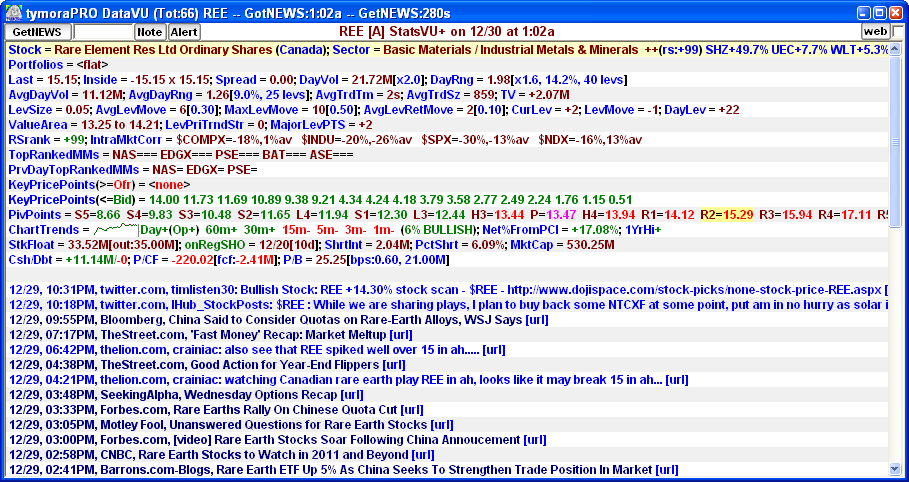Open url for crainiac watching Canadian rare earth post
Image resolution: width=909 pixels, height=482 pixels.
pos(677,380)
